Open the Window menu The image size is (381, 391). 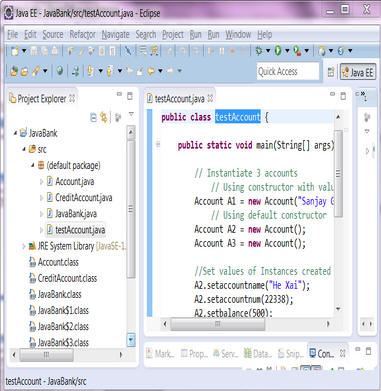(x=238, y=34)
